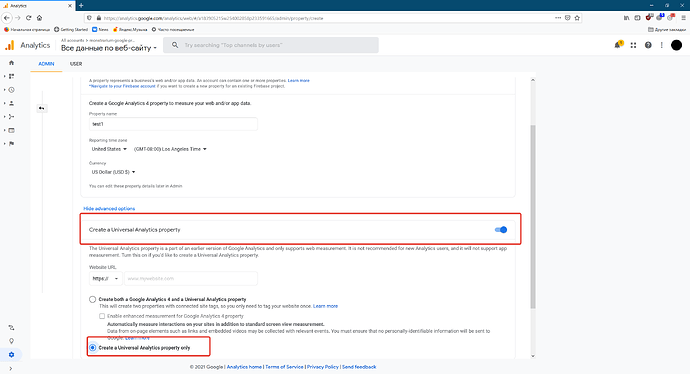Click Send feedback footer link
Screen dimensions: 690x374
click(359, 367)
